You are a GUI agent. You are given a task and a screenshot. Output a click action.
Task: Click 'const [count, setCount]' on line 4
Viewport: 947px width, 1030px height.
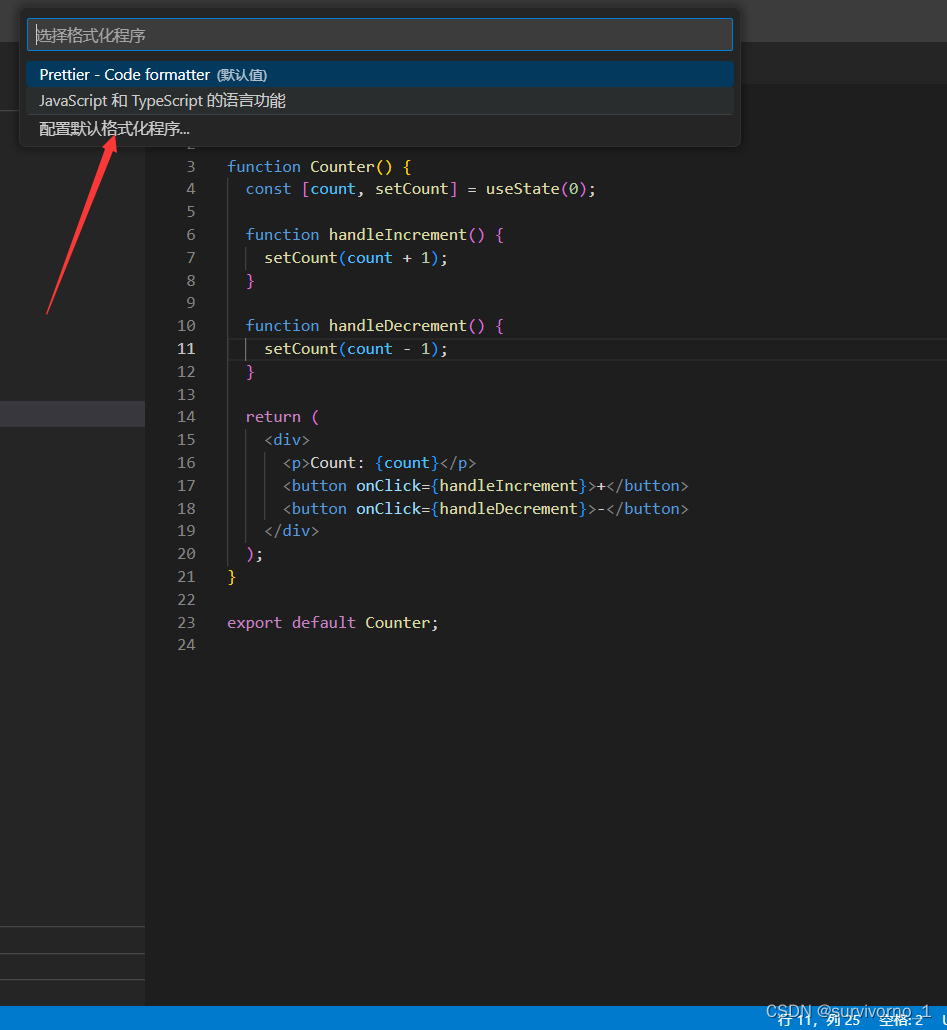(351, 189)
